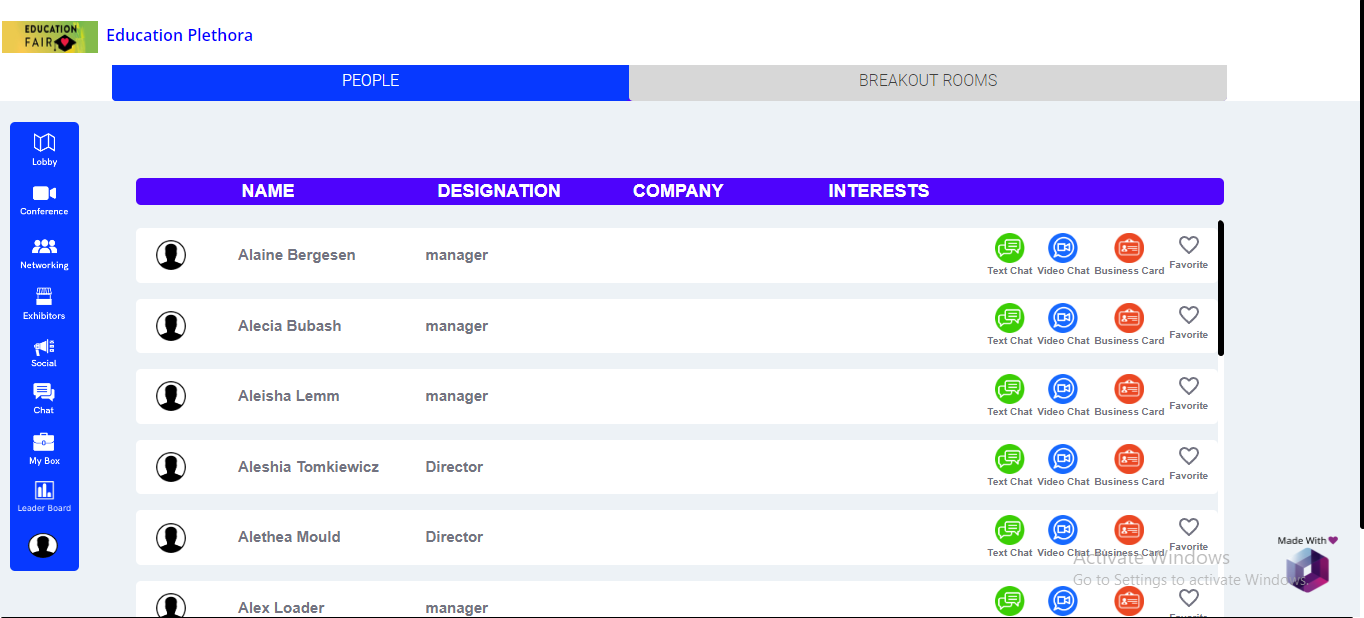Open Social megaphone icon in sidebar
The height and width of the screenshot is (618, 1364).
point(44,347)
